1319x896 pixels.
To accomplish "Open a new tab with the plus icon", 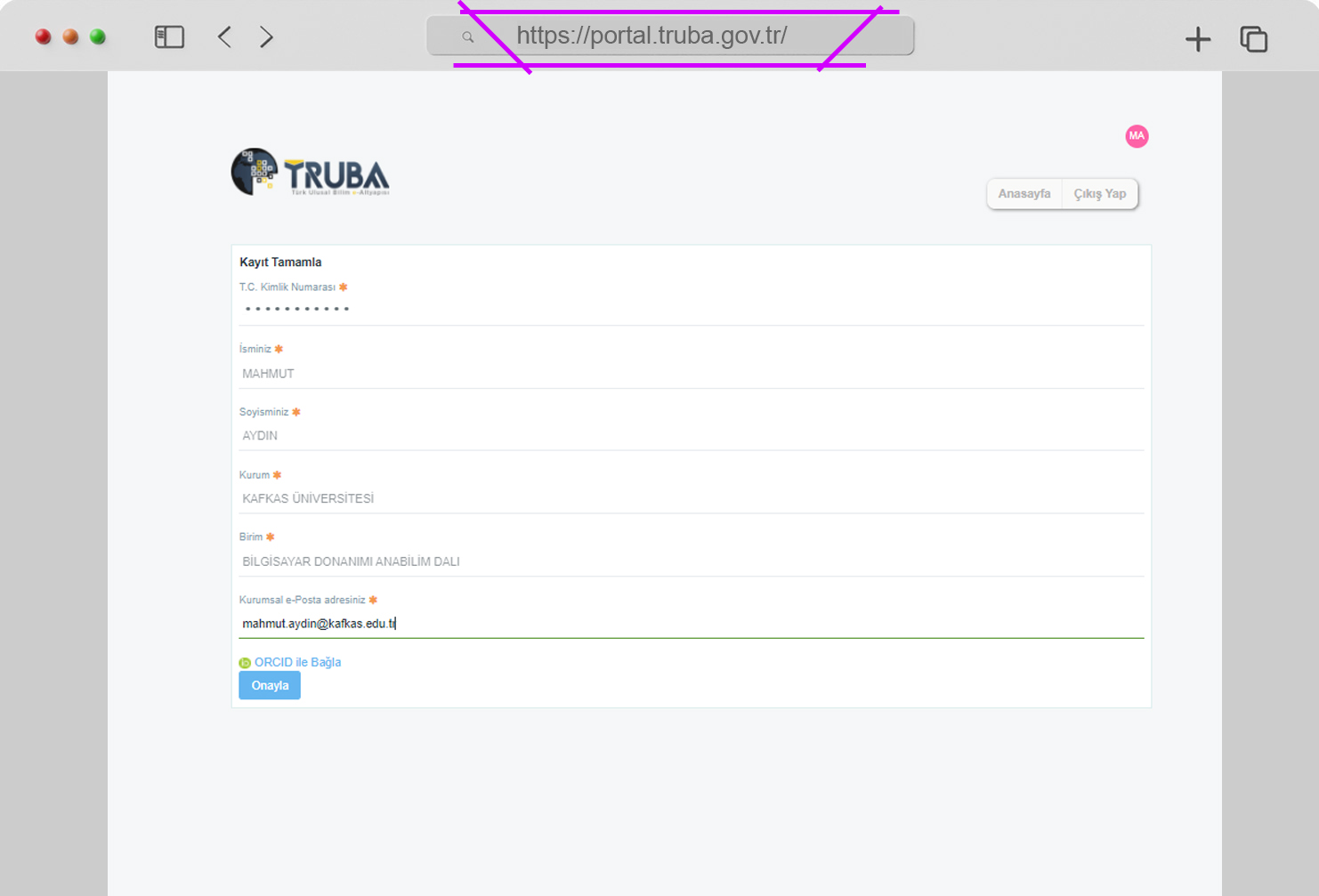I will click(1198, 38).
